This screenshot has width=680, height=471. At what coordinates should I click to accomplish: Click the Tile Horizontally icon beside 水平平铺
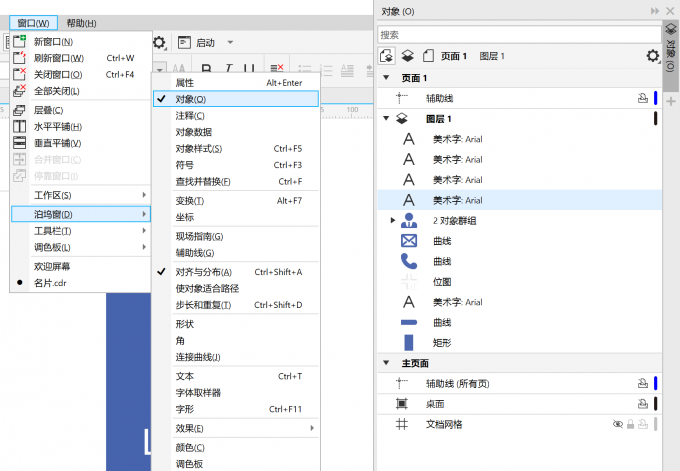[x=20, y=127]
